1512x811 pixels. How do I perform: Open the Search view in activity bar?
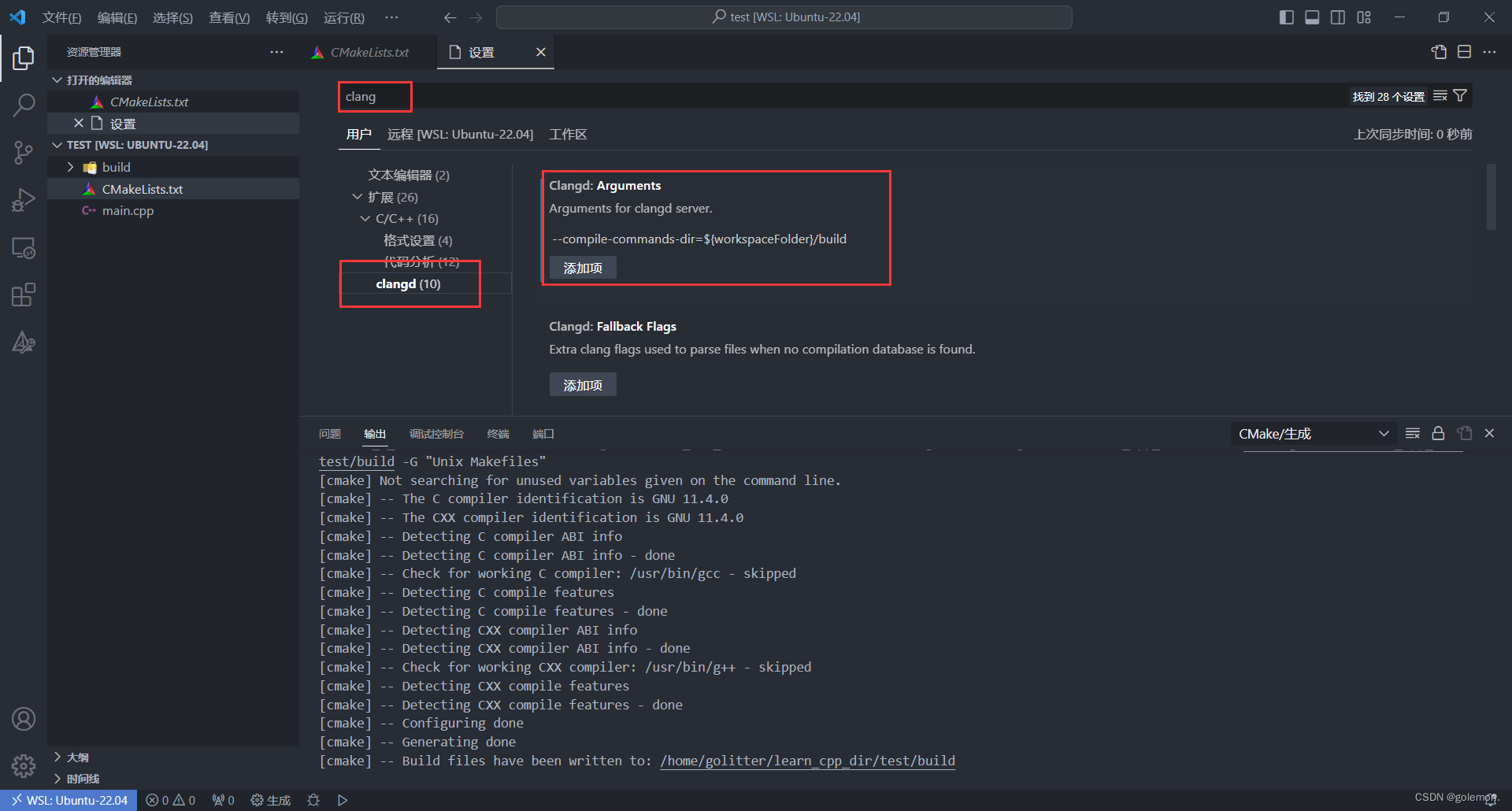pos(24,105)
